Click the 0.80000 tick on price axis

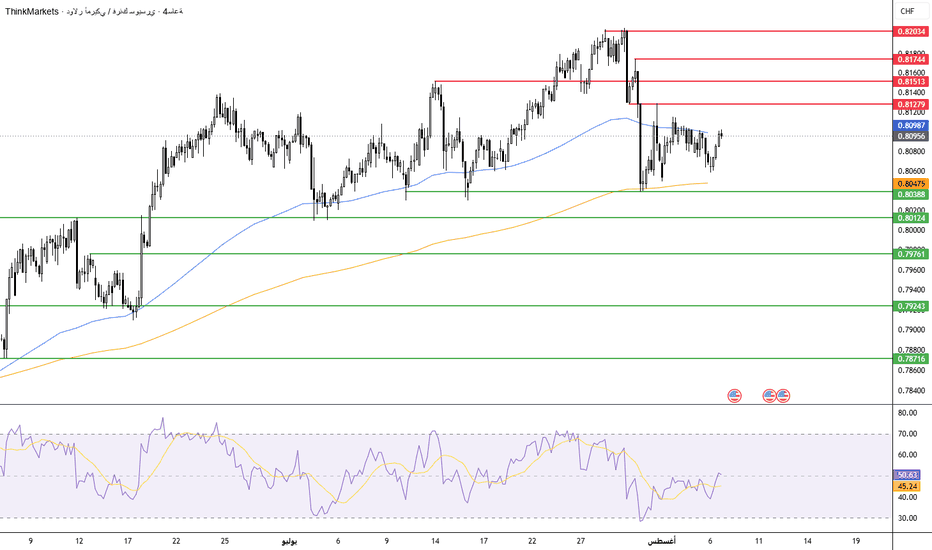coord(911,230)
